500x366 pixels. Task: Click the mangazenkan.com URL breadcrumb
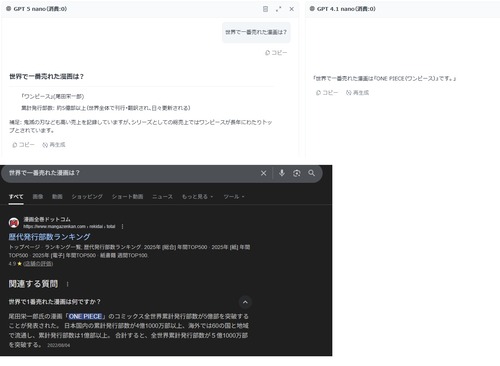coord(69,227)
